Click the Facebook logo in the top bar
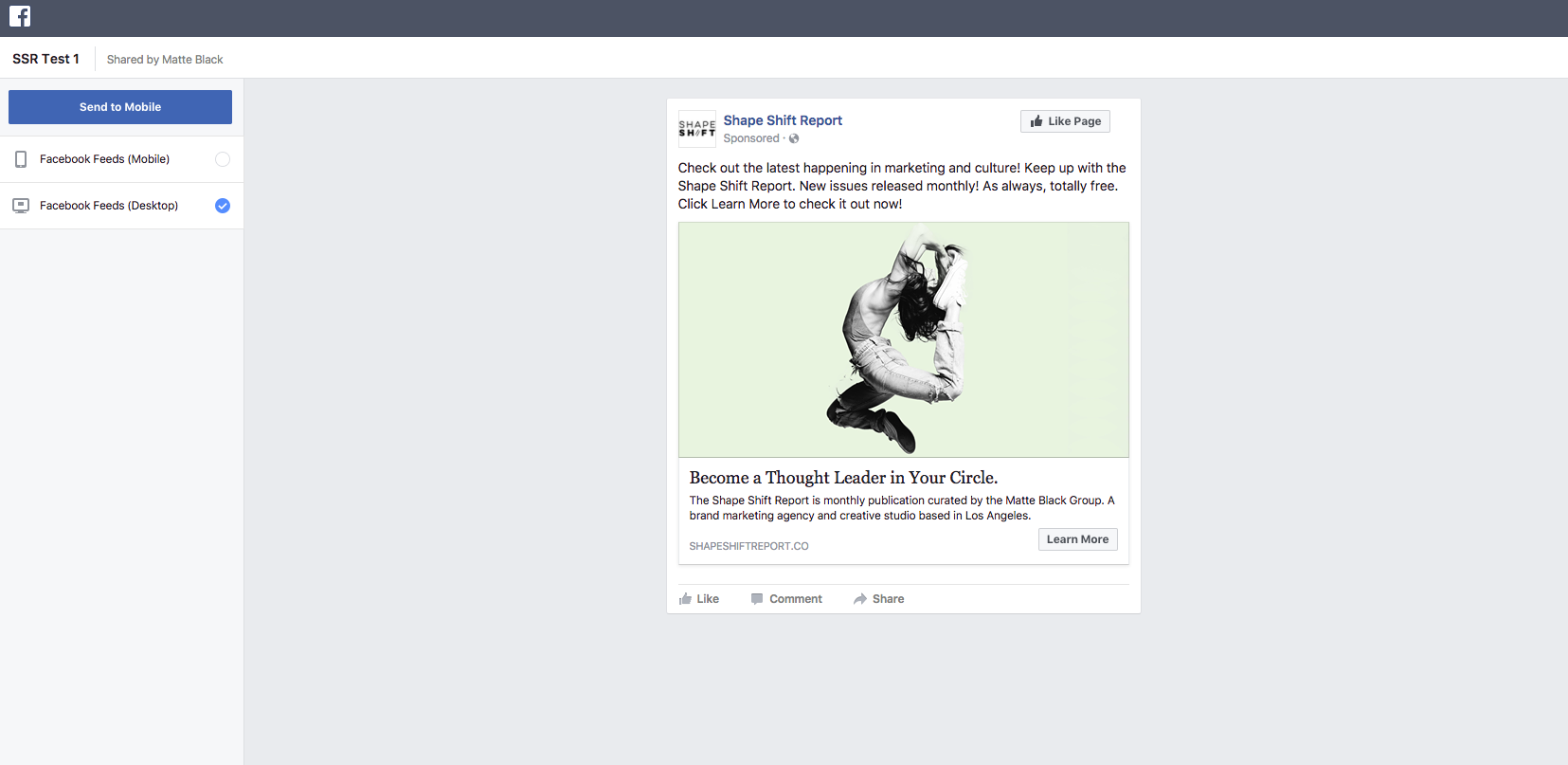Viewport: 1568px width, 765px height. (x=20, y=16)
